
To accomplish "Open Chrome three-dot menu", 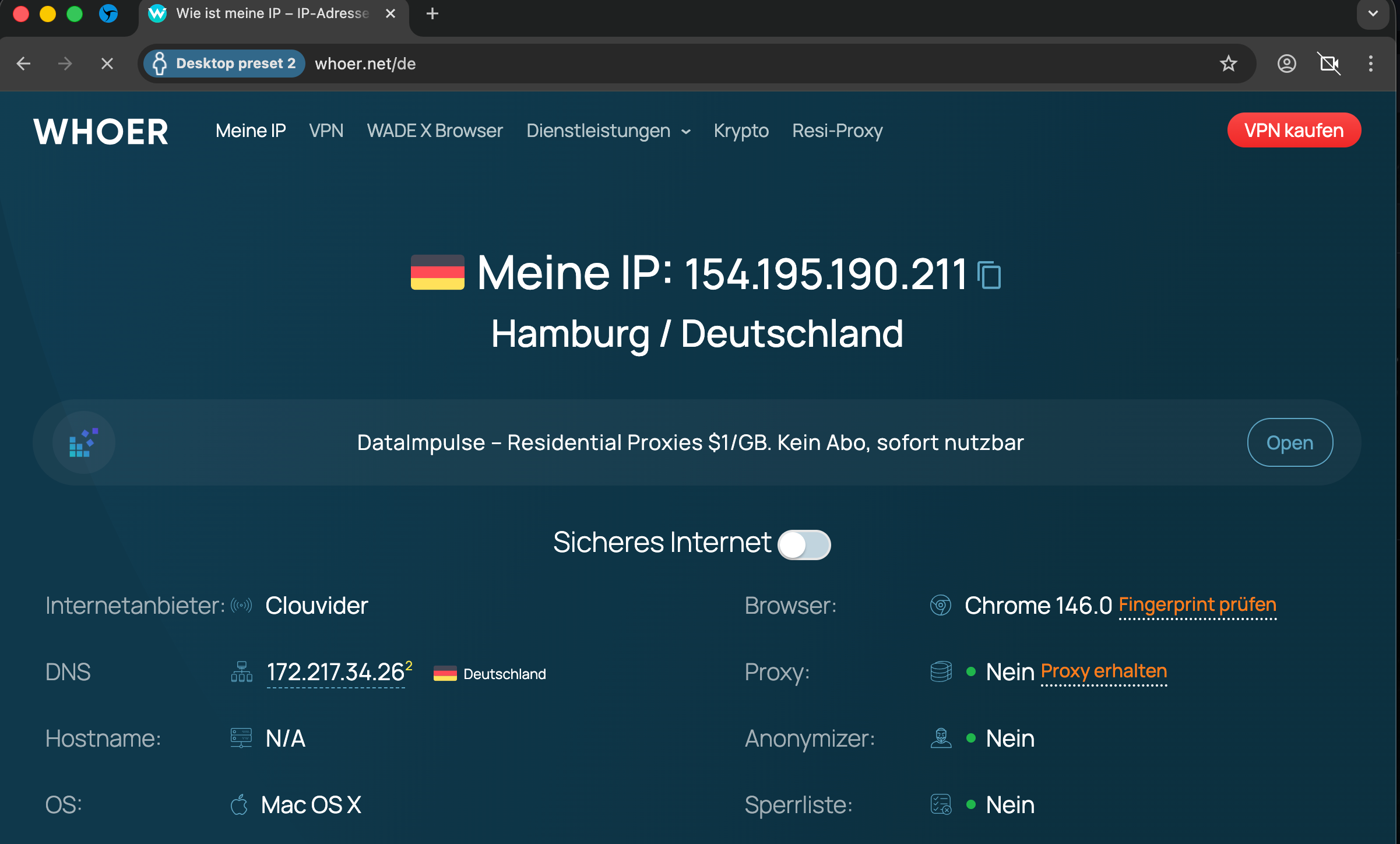I will point(1370,64).
